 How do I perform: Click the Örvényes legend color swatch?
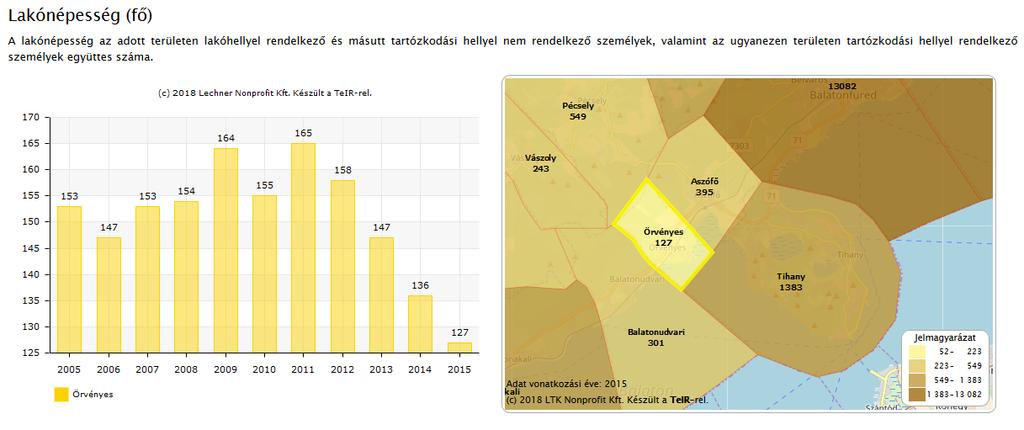[61, 394]
